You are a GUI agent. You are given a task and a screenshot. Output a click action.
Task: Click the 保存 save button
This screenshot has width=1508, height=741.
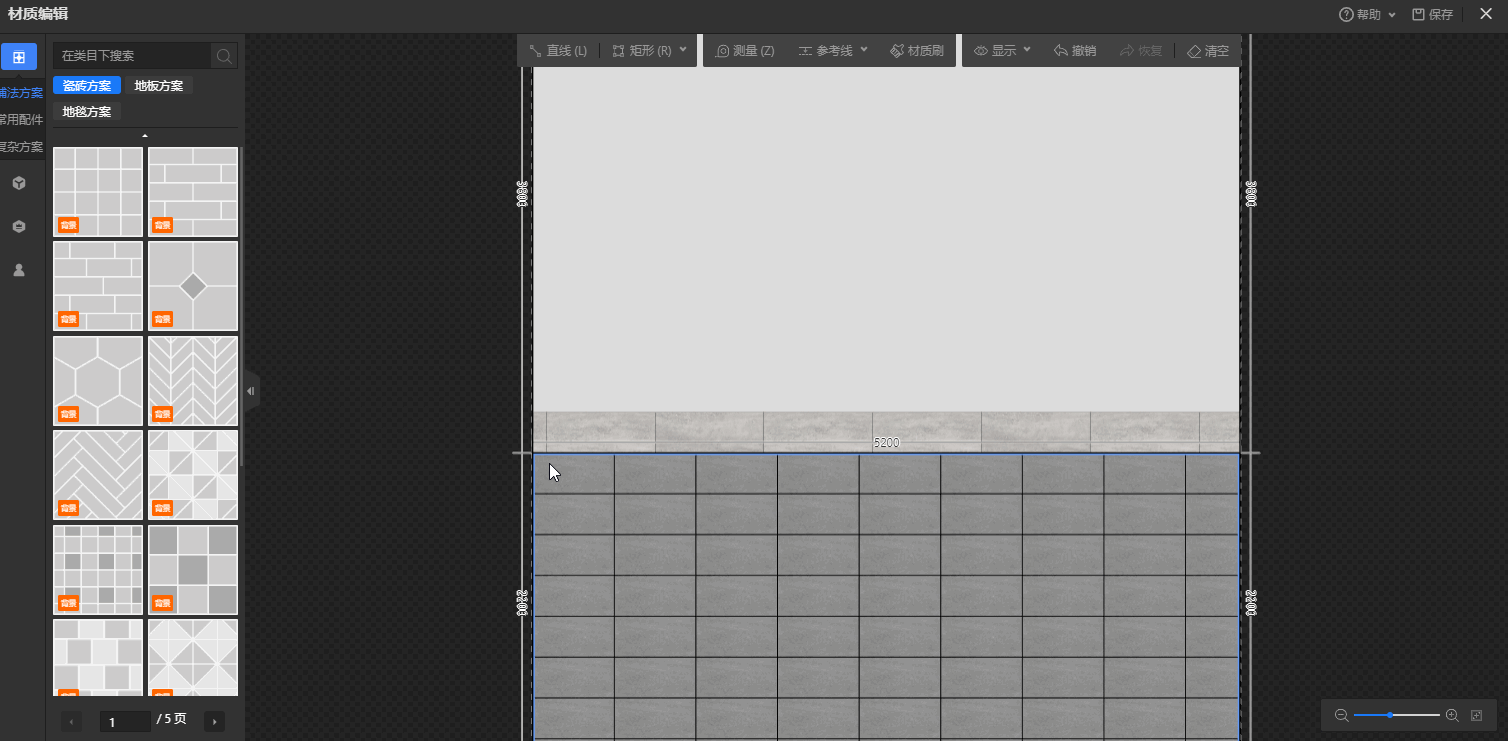1432,15
